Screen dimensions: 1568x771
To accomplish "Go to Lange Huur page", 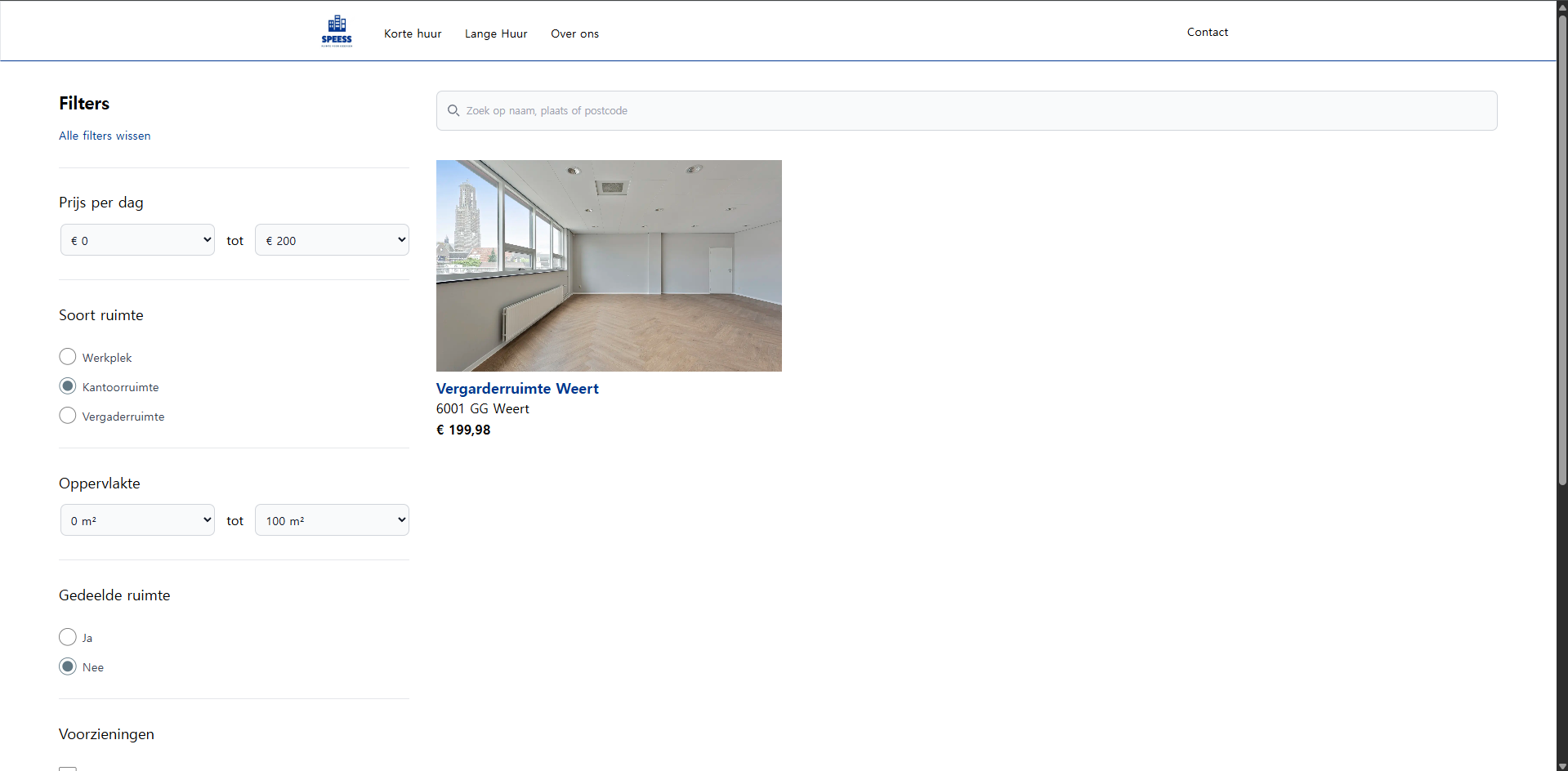I will (x=496, y=33).
